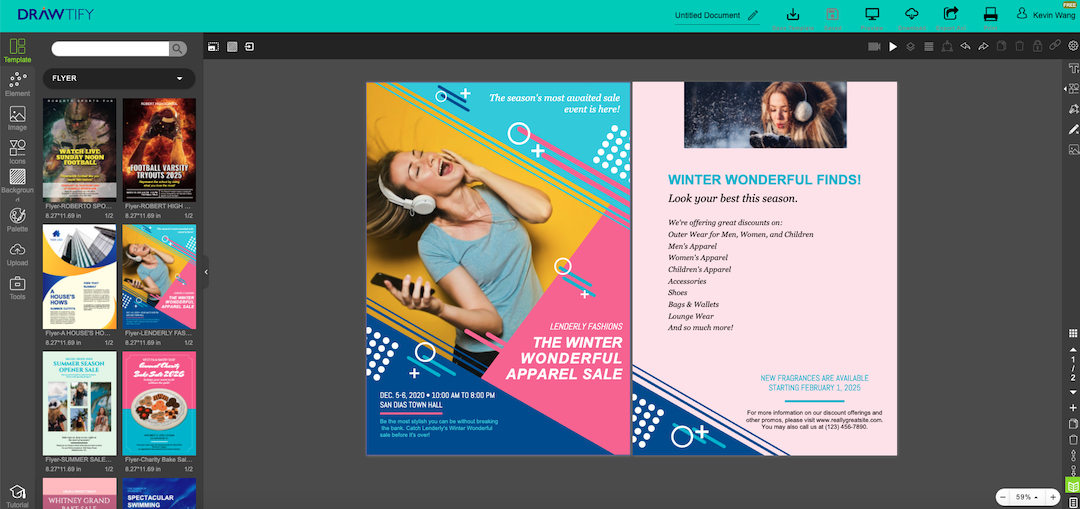This screenshot has width=1080, height=509.
Task: Open the Icons panel
Action: pos(17,152)
